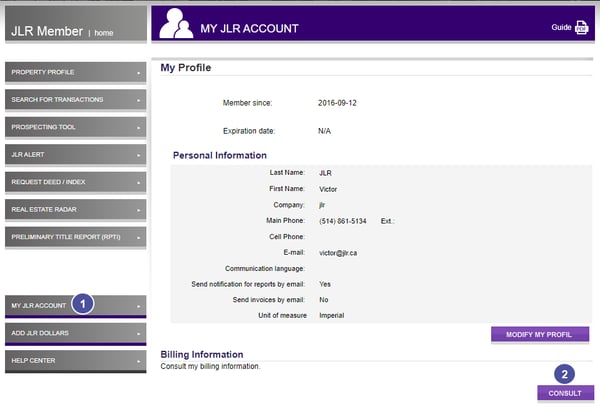Open the Prospecting Tool menu

[x=75, y=127]
